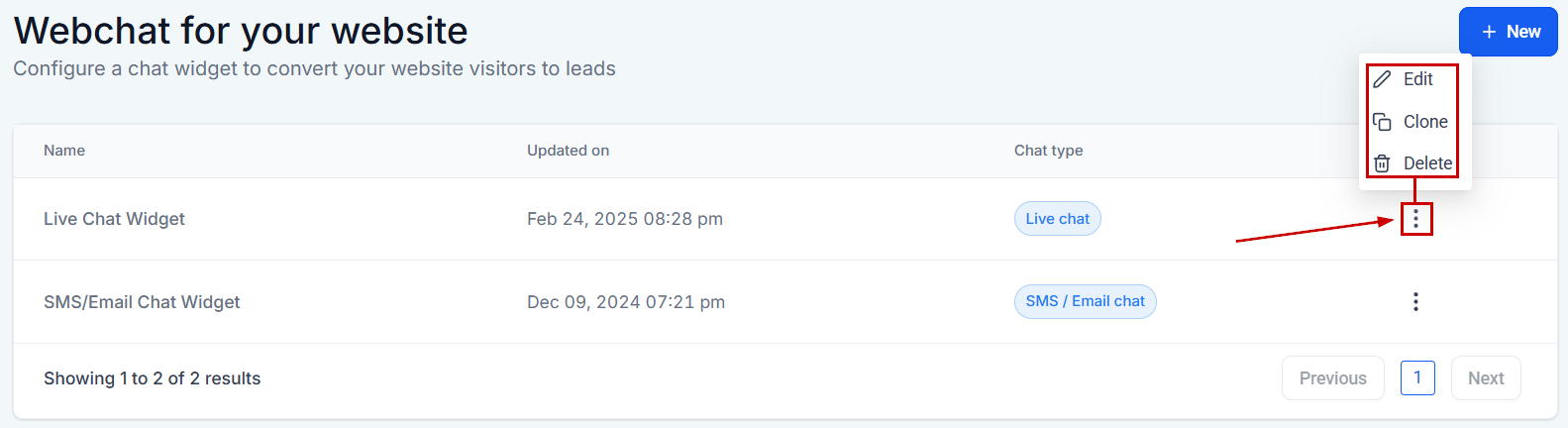Open the SMS/Email Chat Widget row name
Screen dimensions: 1568x428
tap(142, 302)
